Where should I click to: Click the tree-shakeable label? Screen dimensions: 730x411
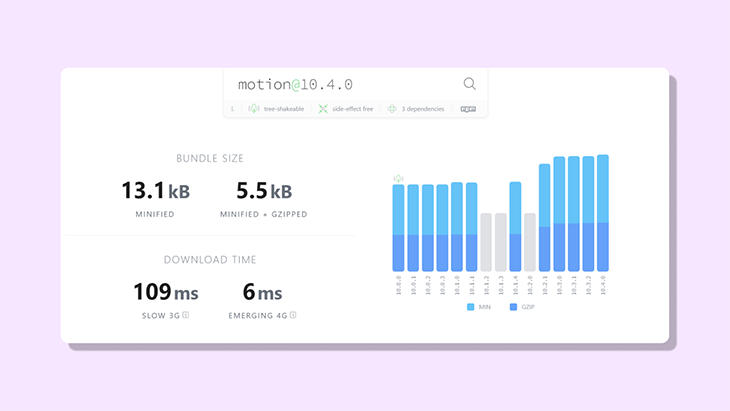284,109
